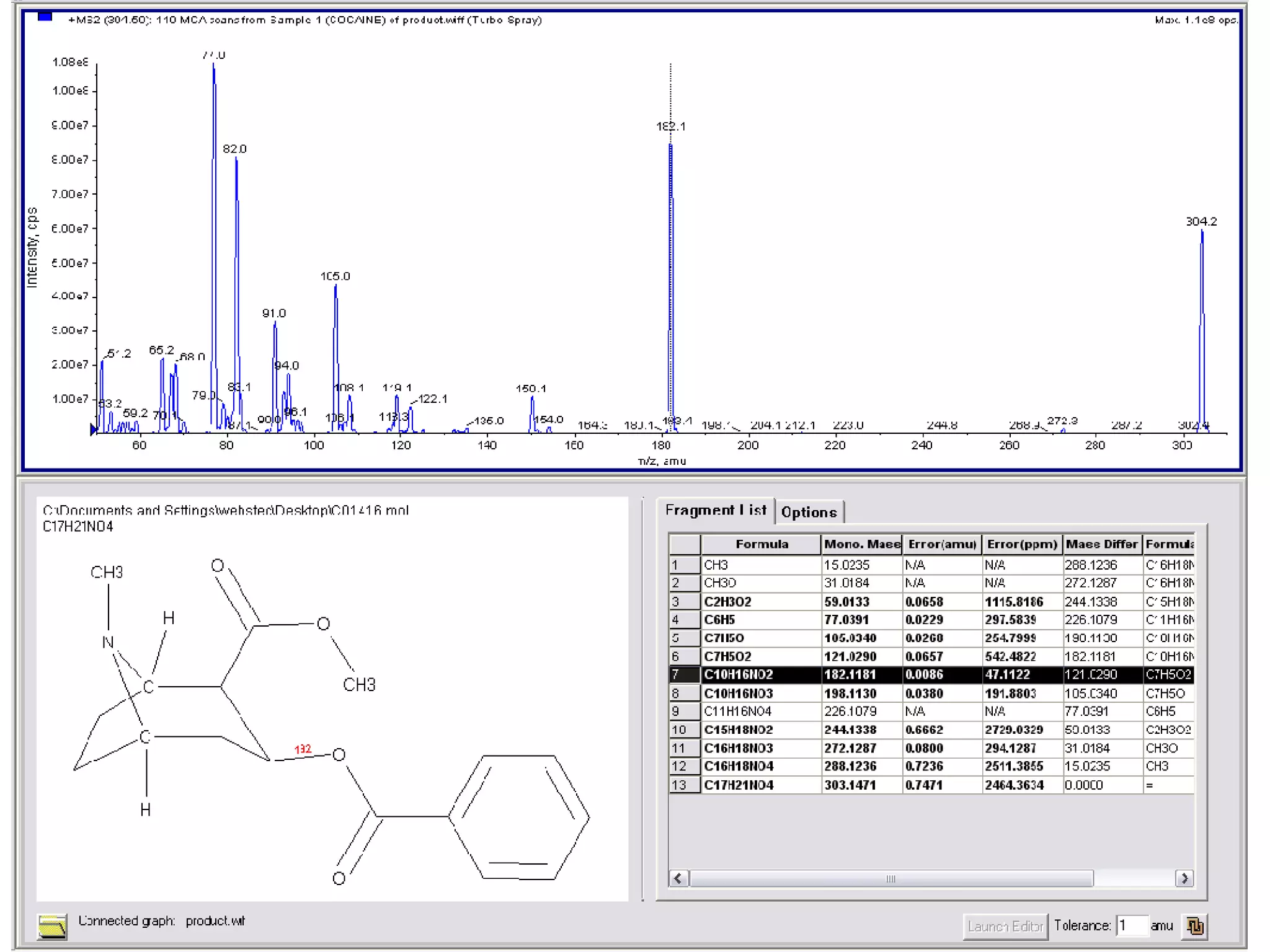Click left arrow of fragment list scrollbar
This screenshot has width=1270, height=952.
(x=678, y=878)
